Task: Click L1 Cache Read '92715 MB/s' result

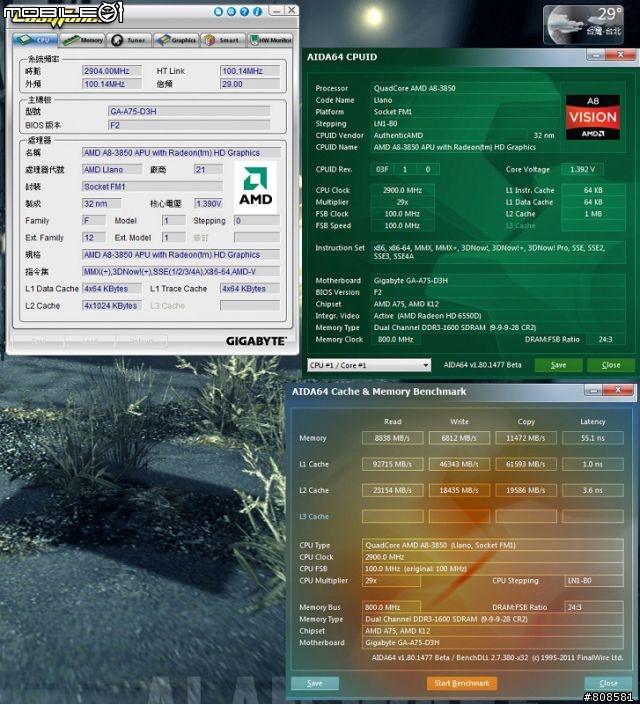Action: pyautogui.click(x=392, y=464)
